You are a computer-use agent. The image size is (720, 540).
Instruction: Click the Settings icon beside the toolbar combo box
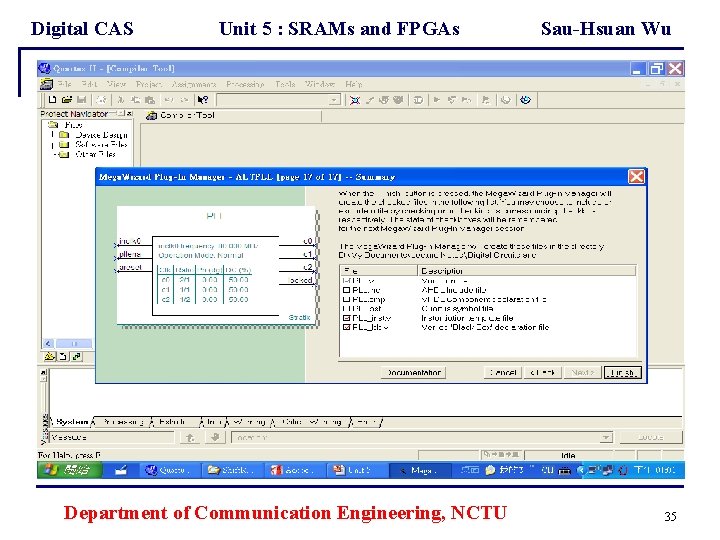[x=354, y=100]
